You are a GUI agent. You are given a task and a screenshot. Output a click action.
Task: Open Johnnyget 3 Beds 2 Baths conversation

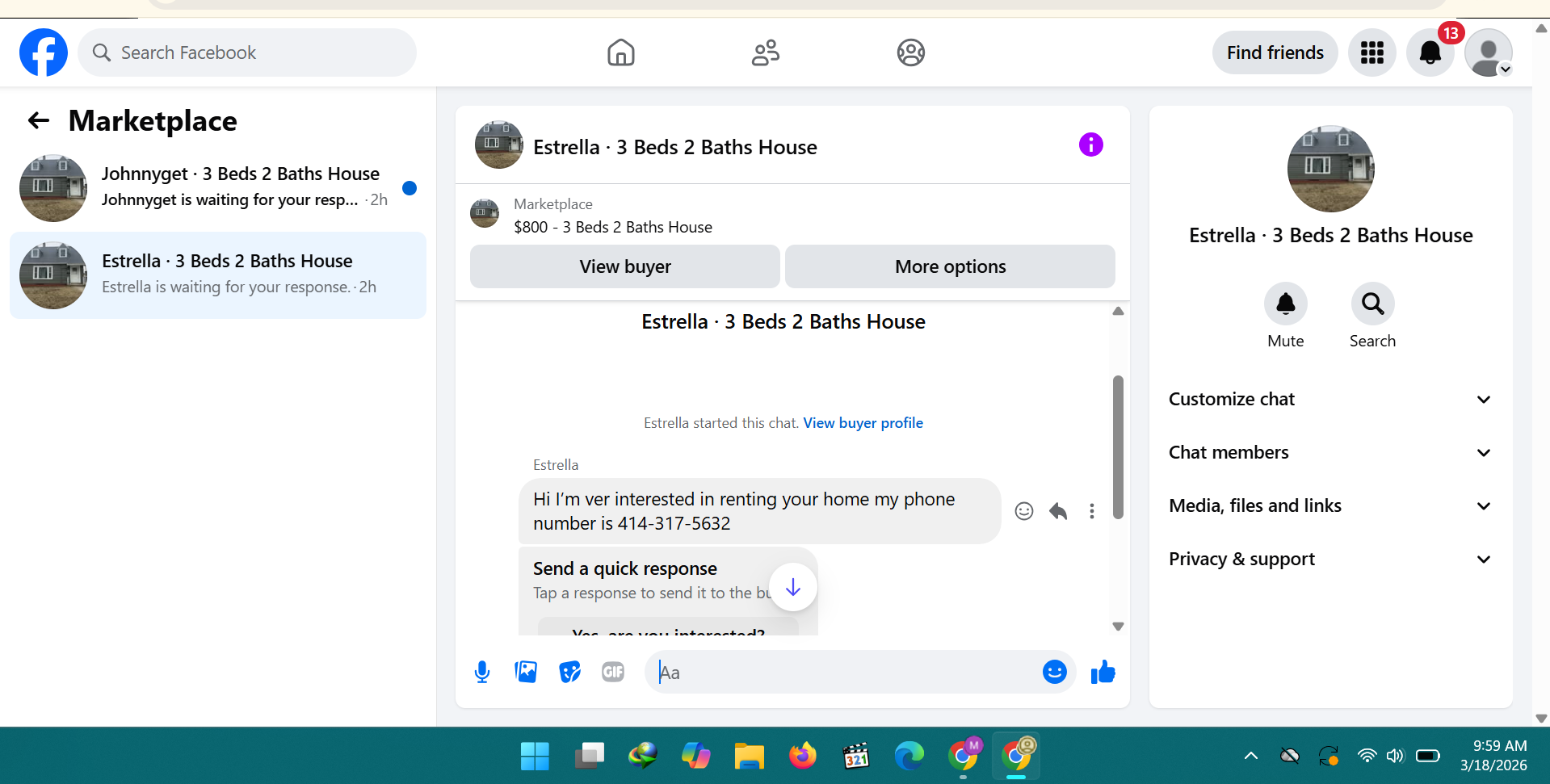click(218, 188)
